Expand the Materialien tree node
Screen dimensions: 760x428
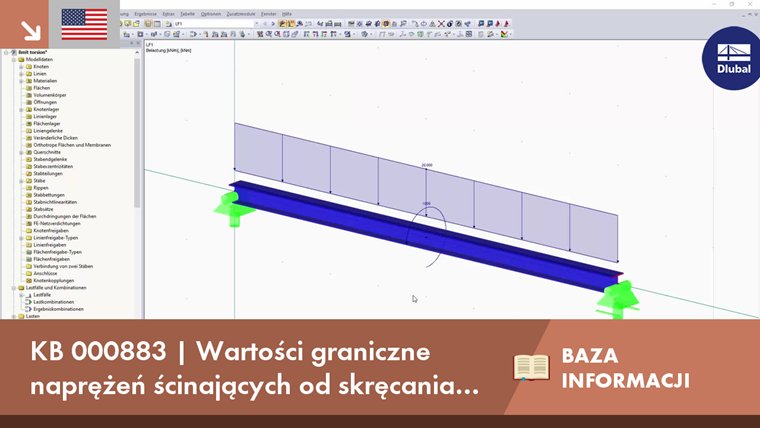point(21,81)
